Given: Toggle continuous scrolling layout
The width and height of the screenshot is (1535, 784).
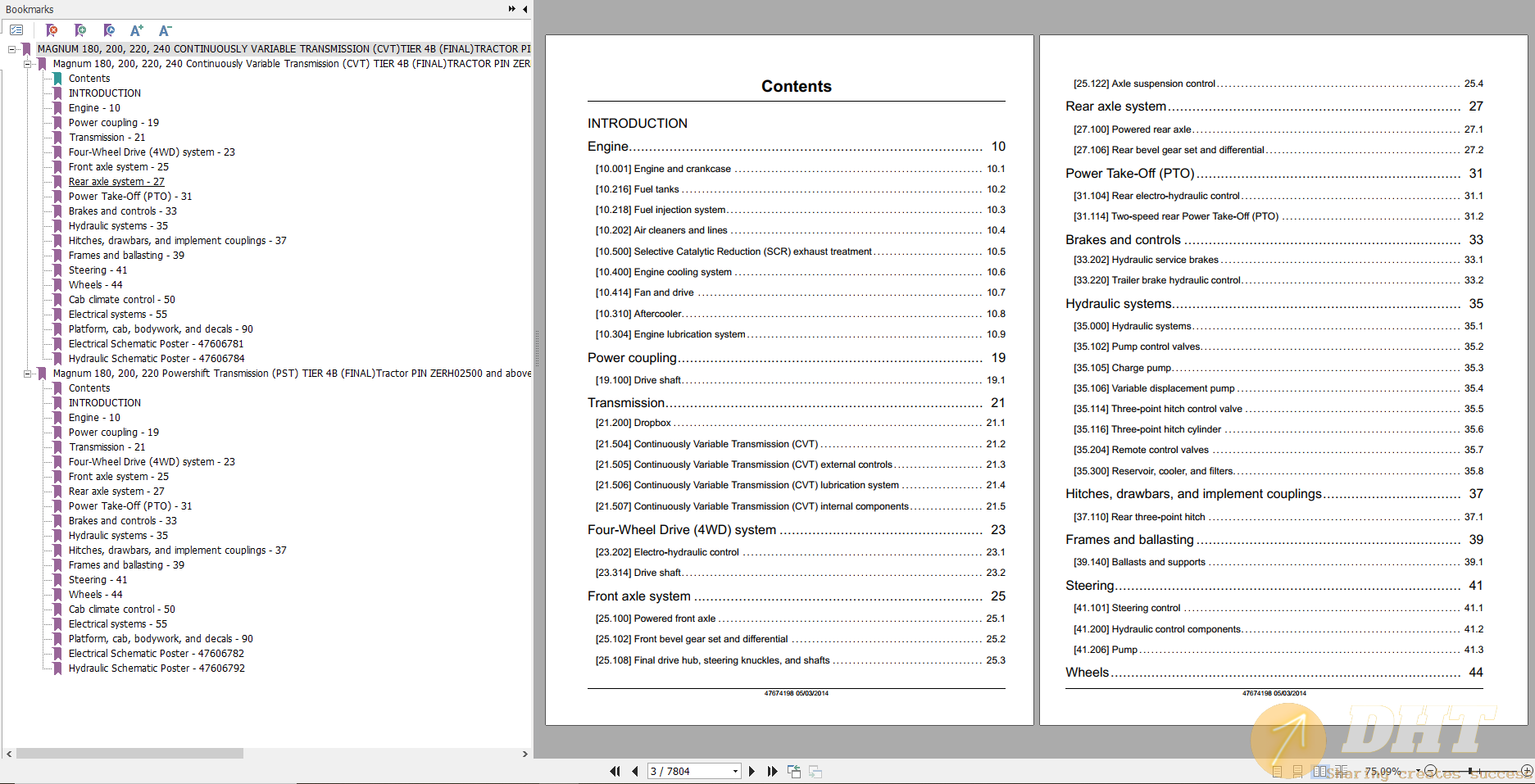Looking at the screenshot, I should [1298, 770].
